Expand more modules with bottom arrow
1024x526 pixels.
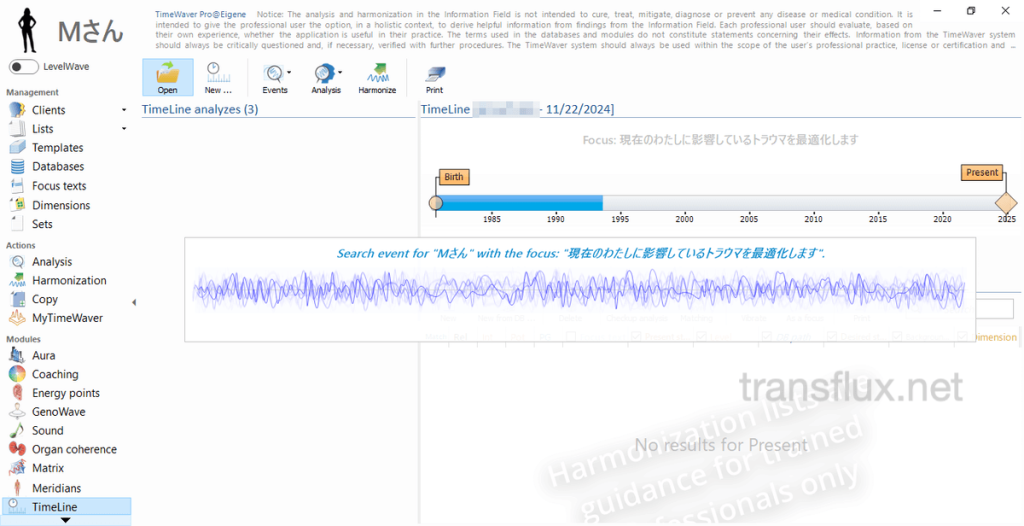coord(65,520)
